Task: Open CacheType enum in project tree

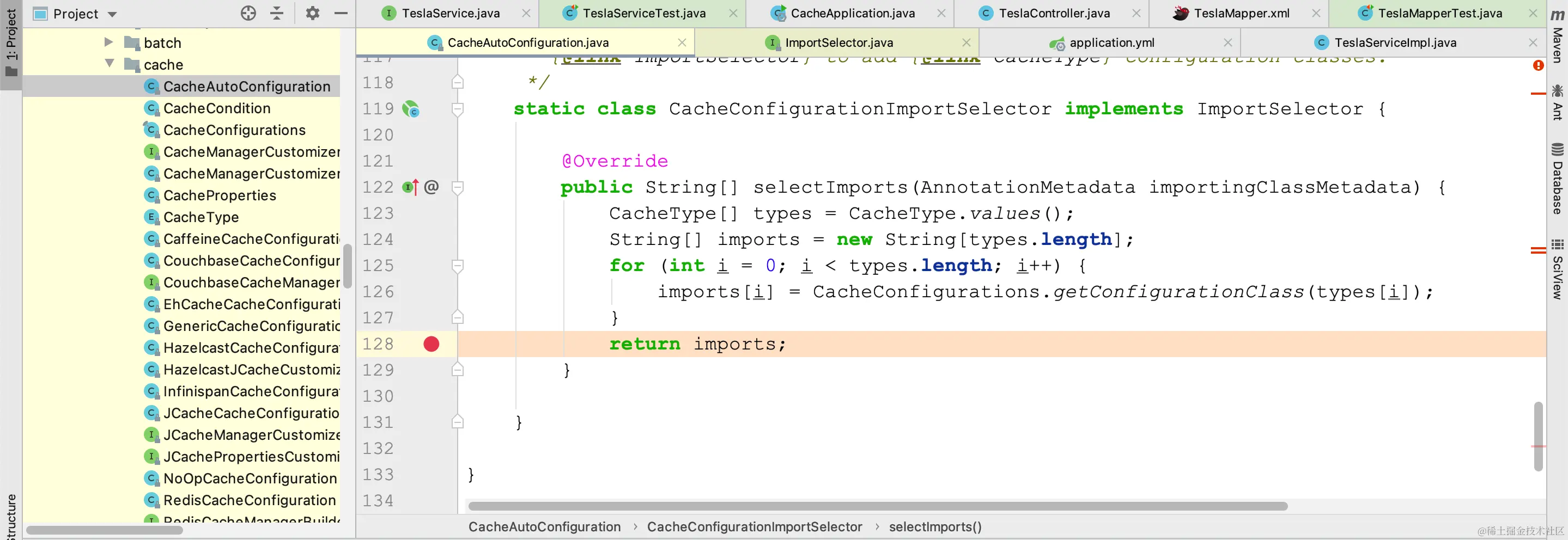Action: coord(201,217)
